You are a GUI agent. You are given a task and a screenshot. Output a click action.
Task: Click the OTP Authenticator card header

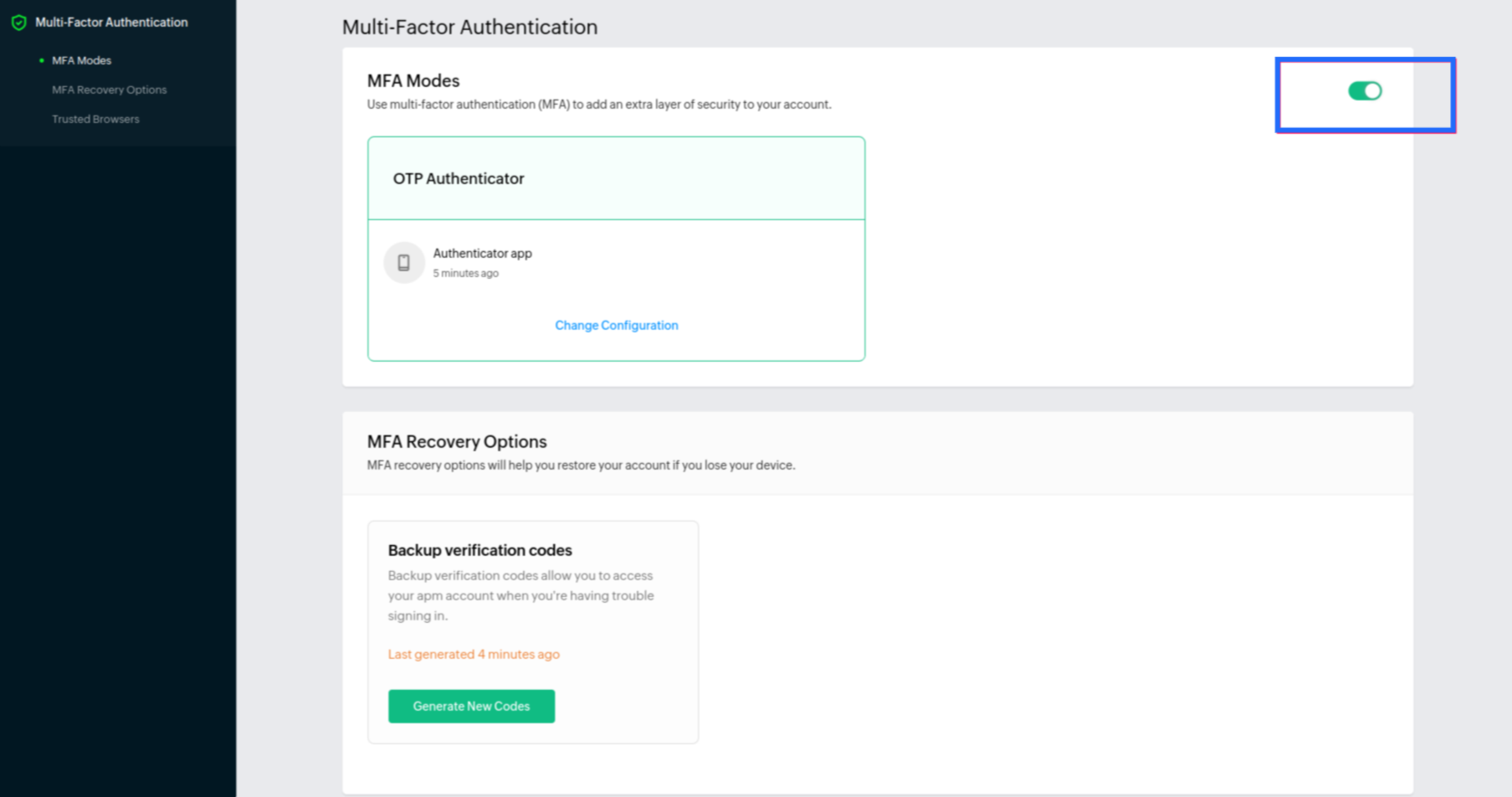tap(459, 178)
